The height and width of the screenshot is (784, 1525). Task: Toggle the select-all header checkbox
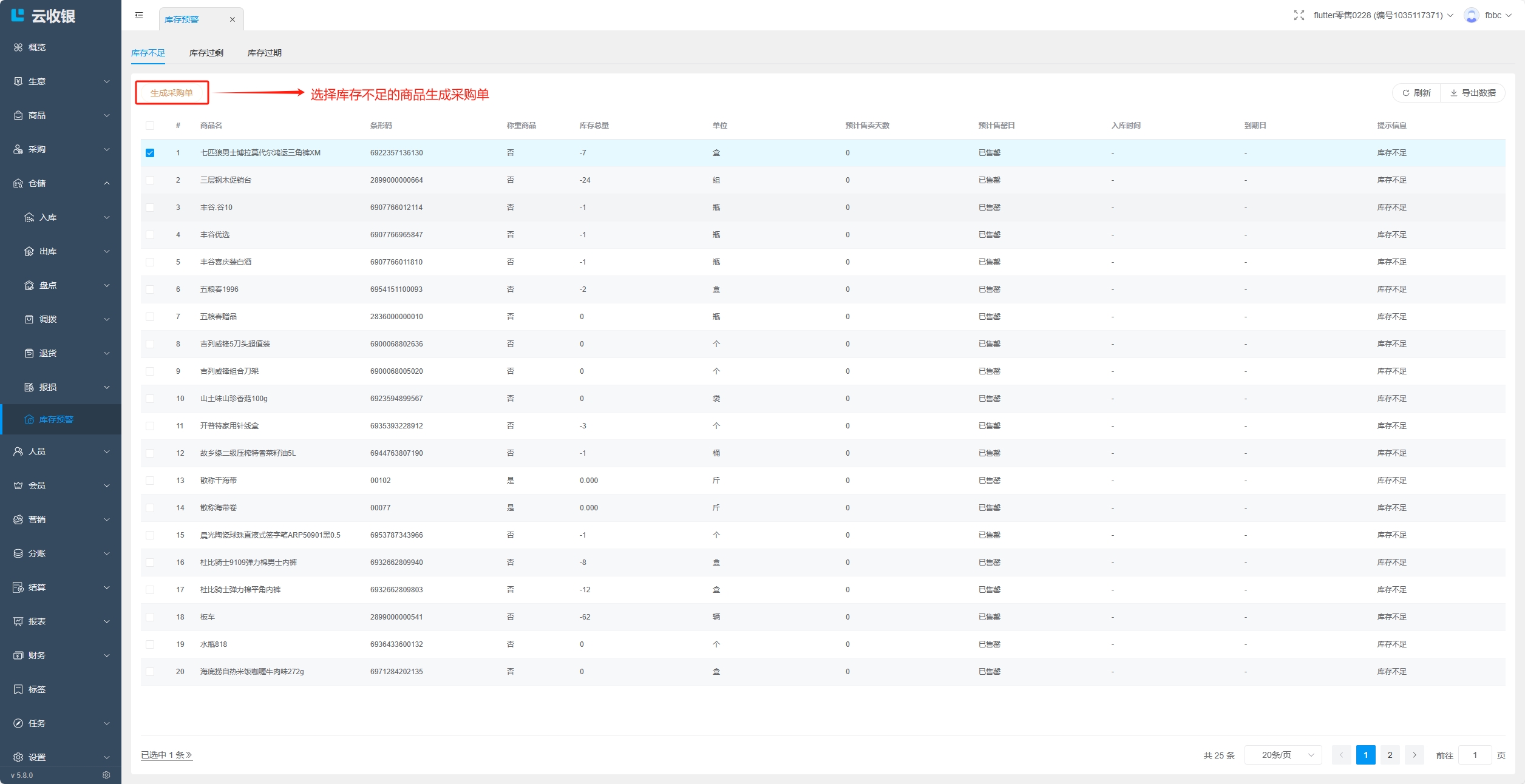(150, 126)
